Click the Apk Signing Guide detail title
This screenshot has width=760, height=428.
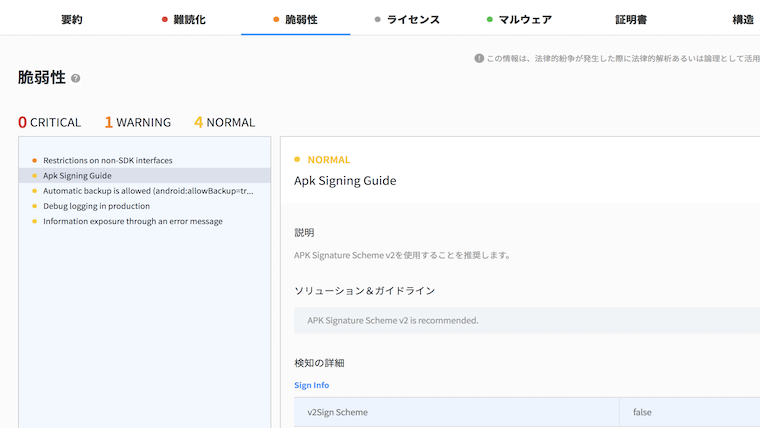point(345,181)
